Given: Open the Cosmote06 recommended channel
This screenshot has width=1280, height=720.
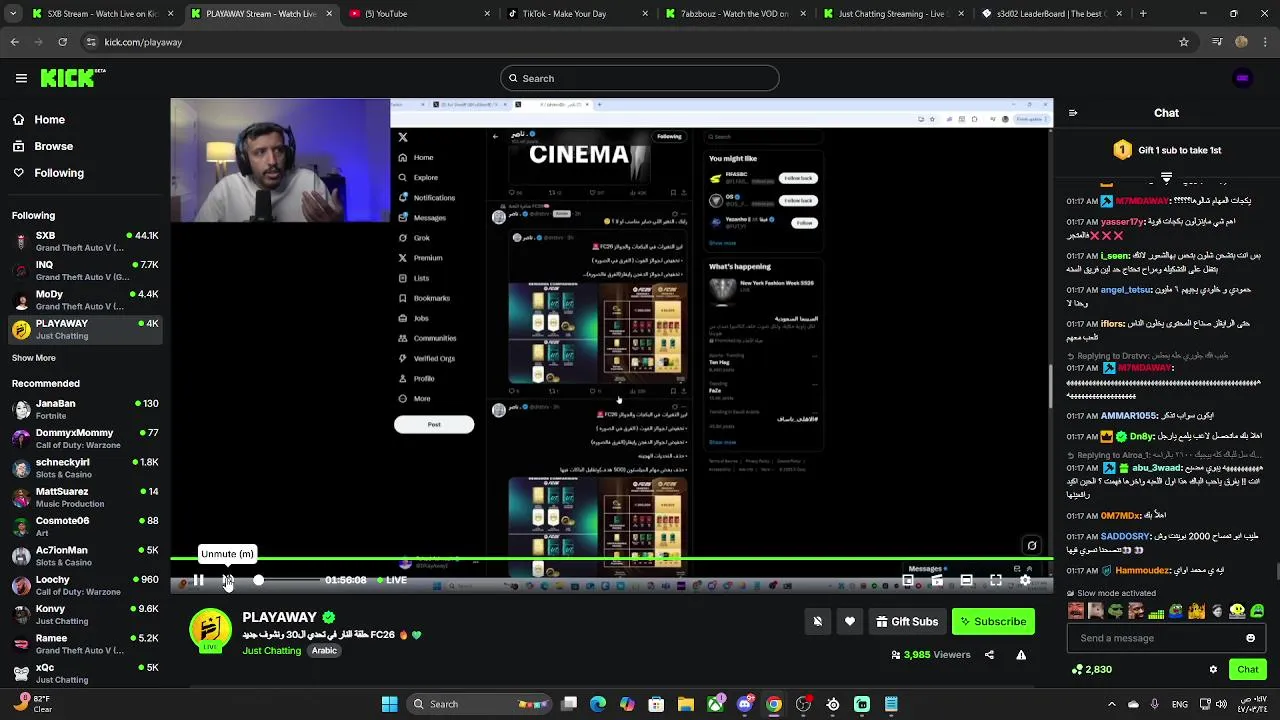Looking at the screenshot, I should click(x=85, y=526).
